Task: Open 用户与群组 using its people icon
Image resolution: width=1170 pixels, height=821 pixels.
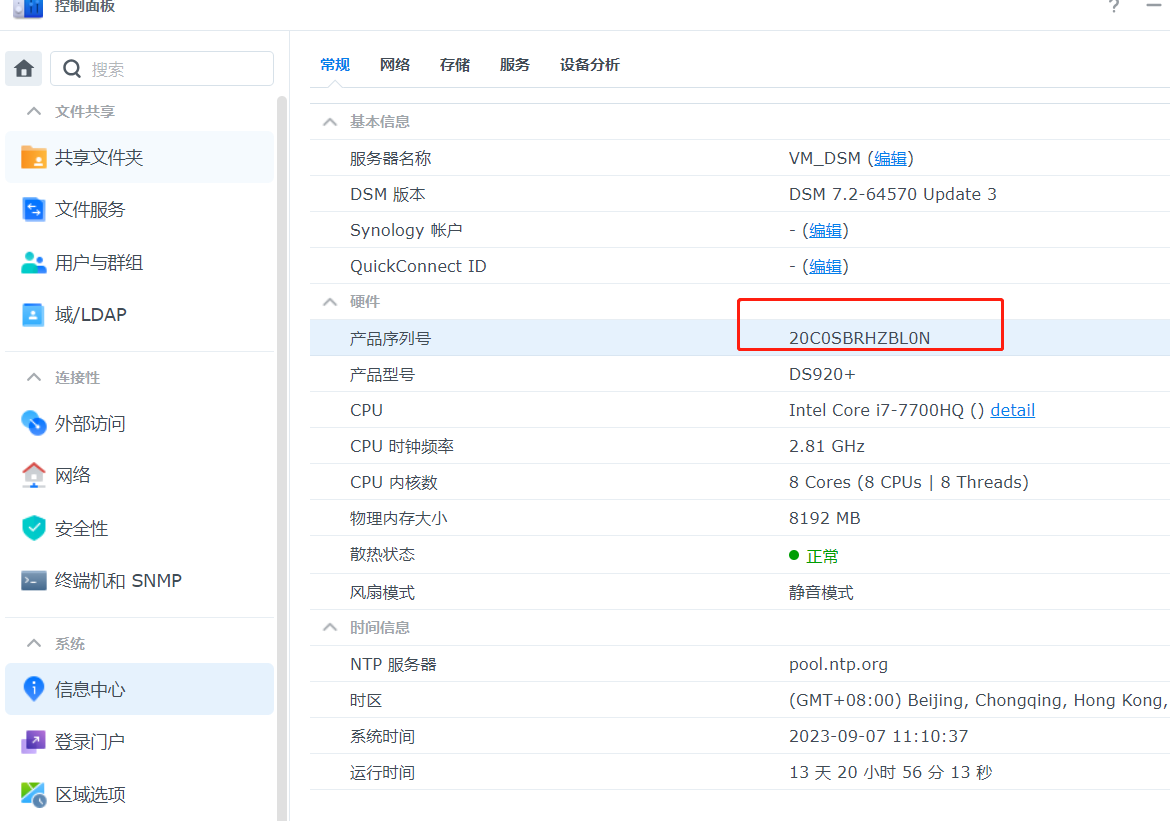Action: [34, 263]
